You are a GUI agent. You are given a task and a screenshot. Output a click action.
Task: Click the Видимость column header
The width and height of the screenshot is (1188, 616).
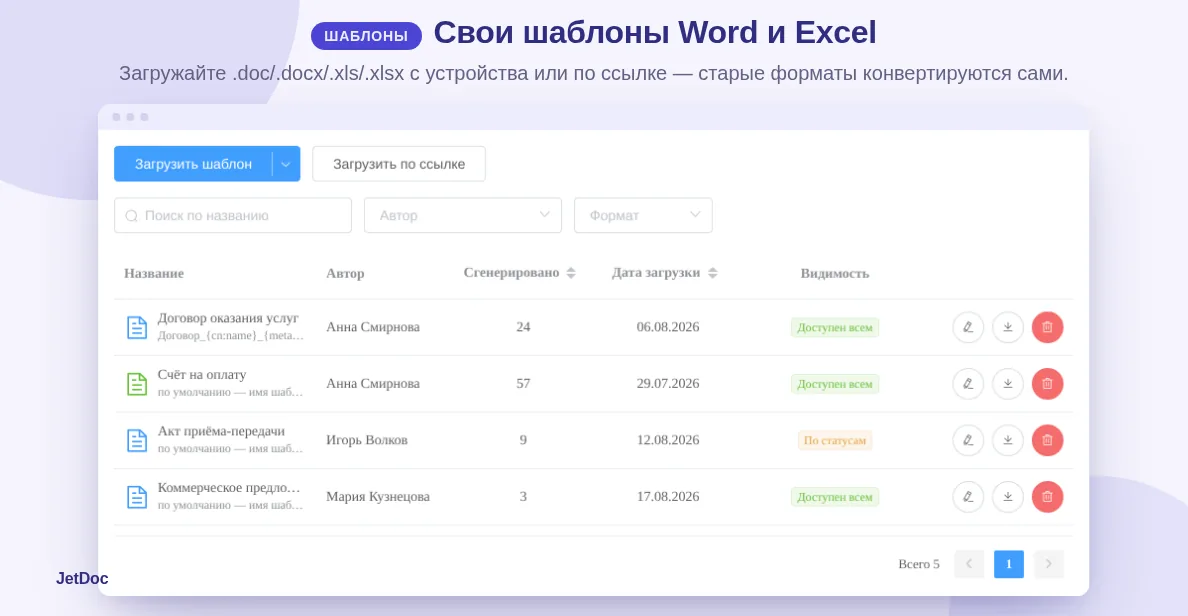[834, 274]
